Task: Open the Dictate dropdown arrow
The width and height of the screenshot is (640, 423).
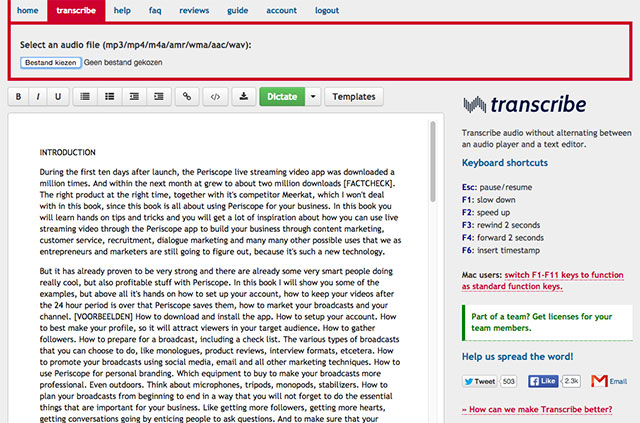Action: click(313, 97)
